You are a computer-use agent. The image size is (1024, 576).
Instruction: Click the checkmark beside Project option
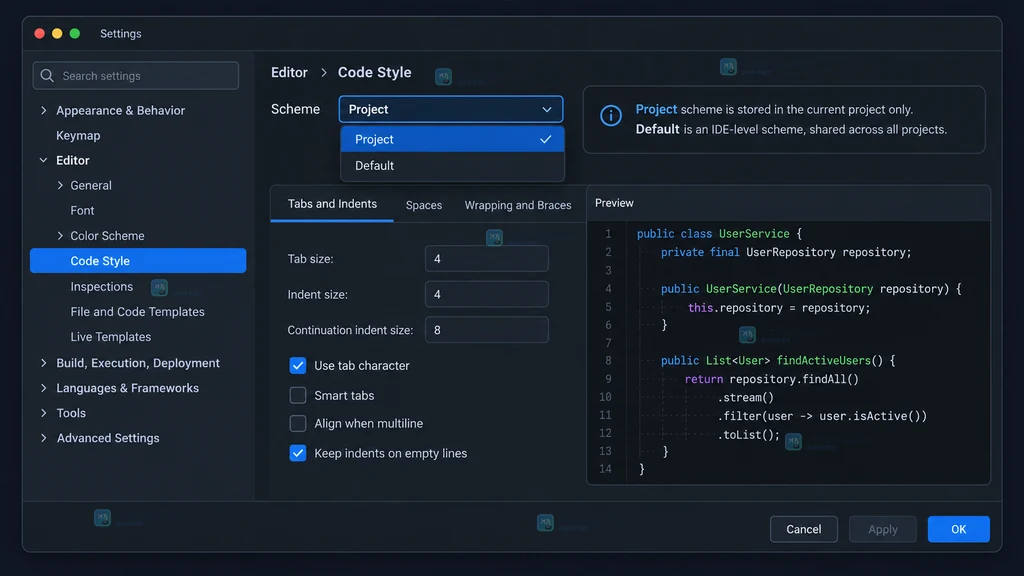click(546, 139)
